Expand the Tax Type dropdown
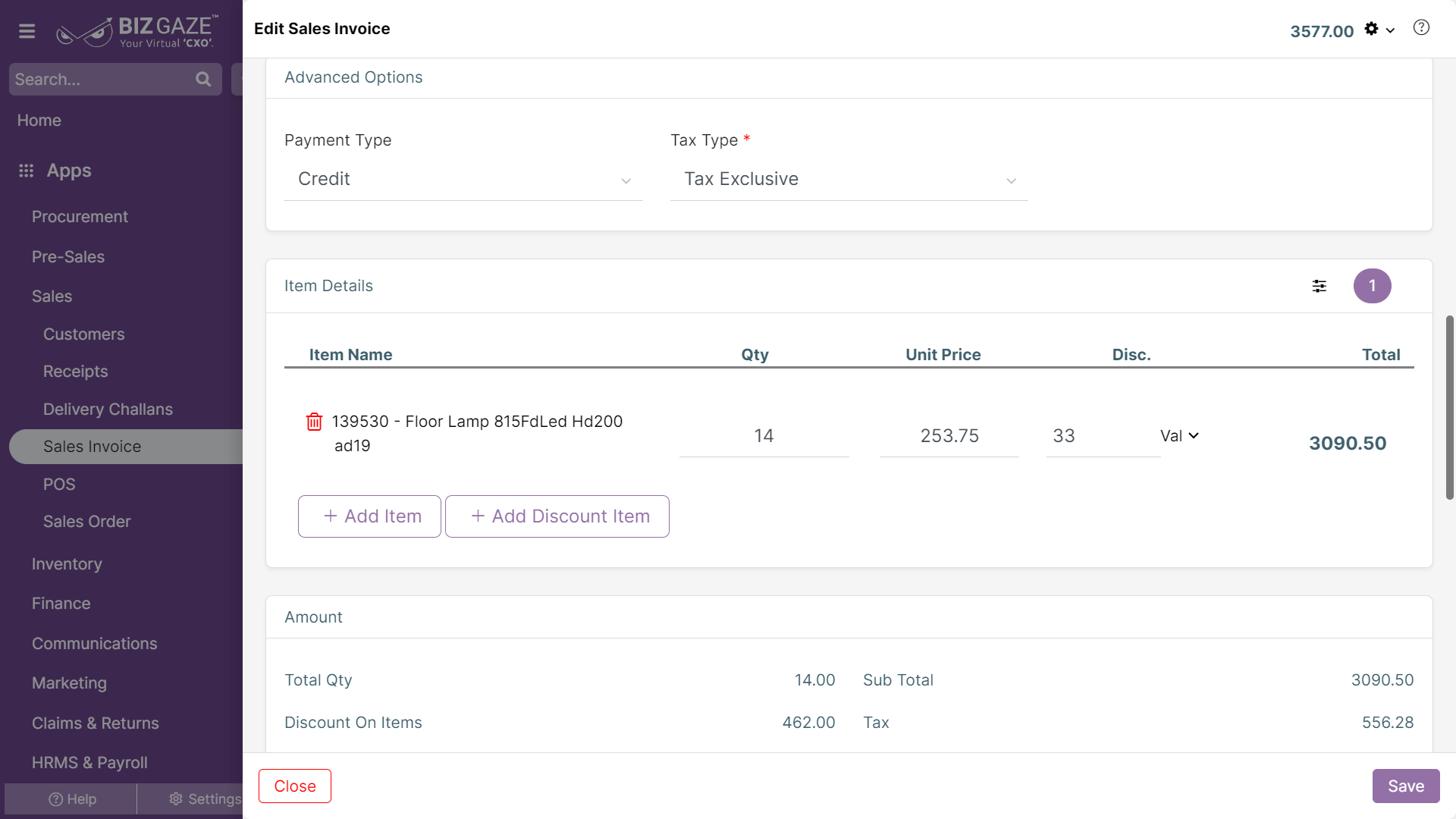1456x819 pixels. click(x=849, y=180)
